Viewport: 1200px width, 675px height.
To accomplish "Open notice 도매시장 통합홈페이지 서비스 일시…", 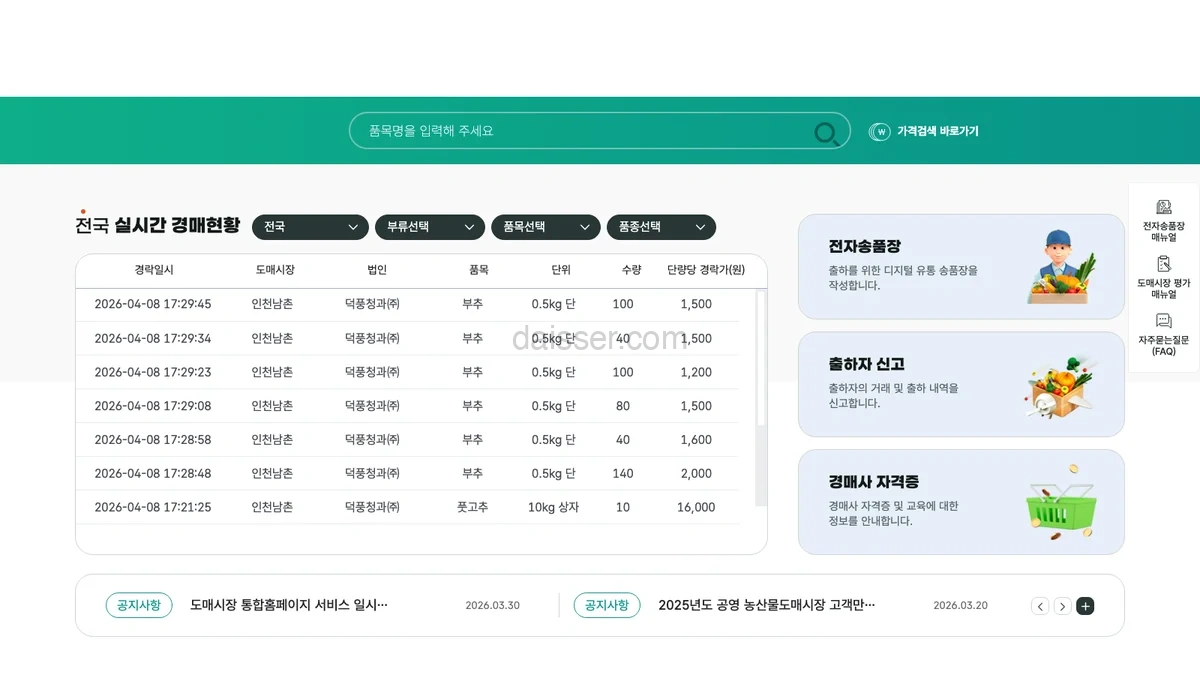I will point(289,605).
